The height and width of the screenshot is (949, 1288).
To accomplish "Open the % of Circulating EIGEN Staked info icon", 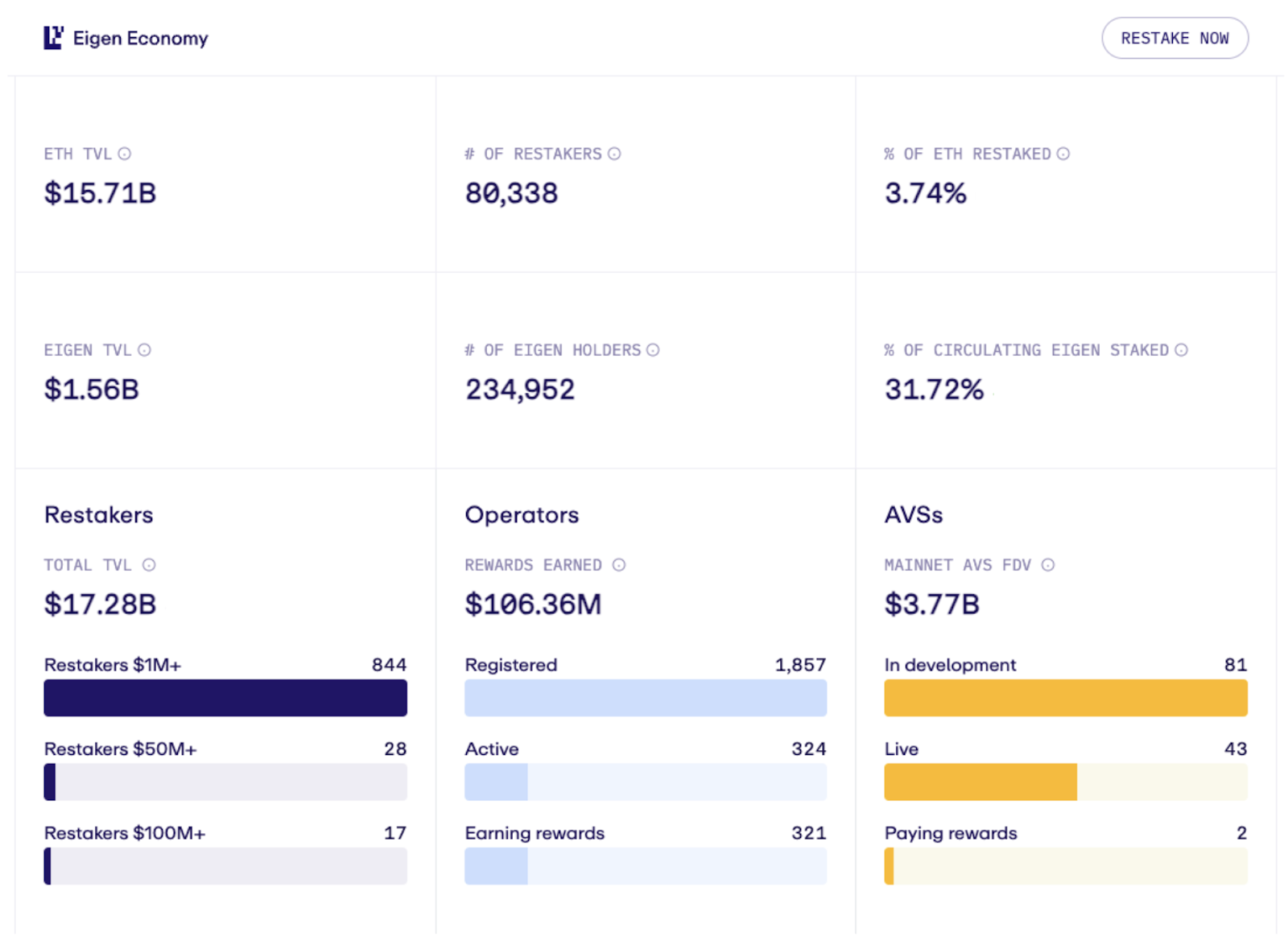I will tap(1181, 350).
